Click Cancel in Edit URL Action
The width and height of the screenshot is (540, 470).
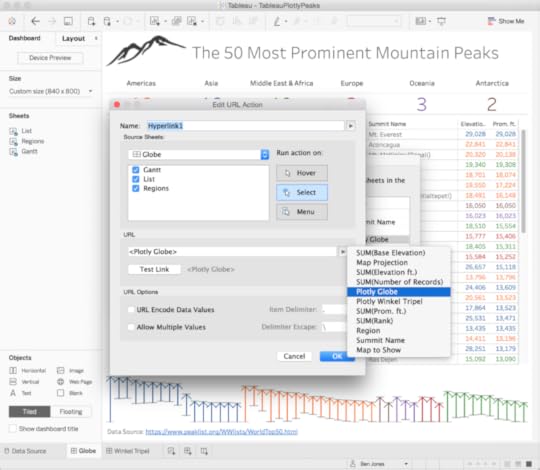pyautogui.click(x=294, y=356)
